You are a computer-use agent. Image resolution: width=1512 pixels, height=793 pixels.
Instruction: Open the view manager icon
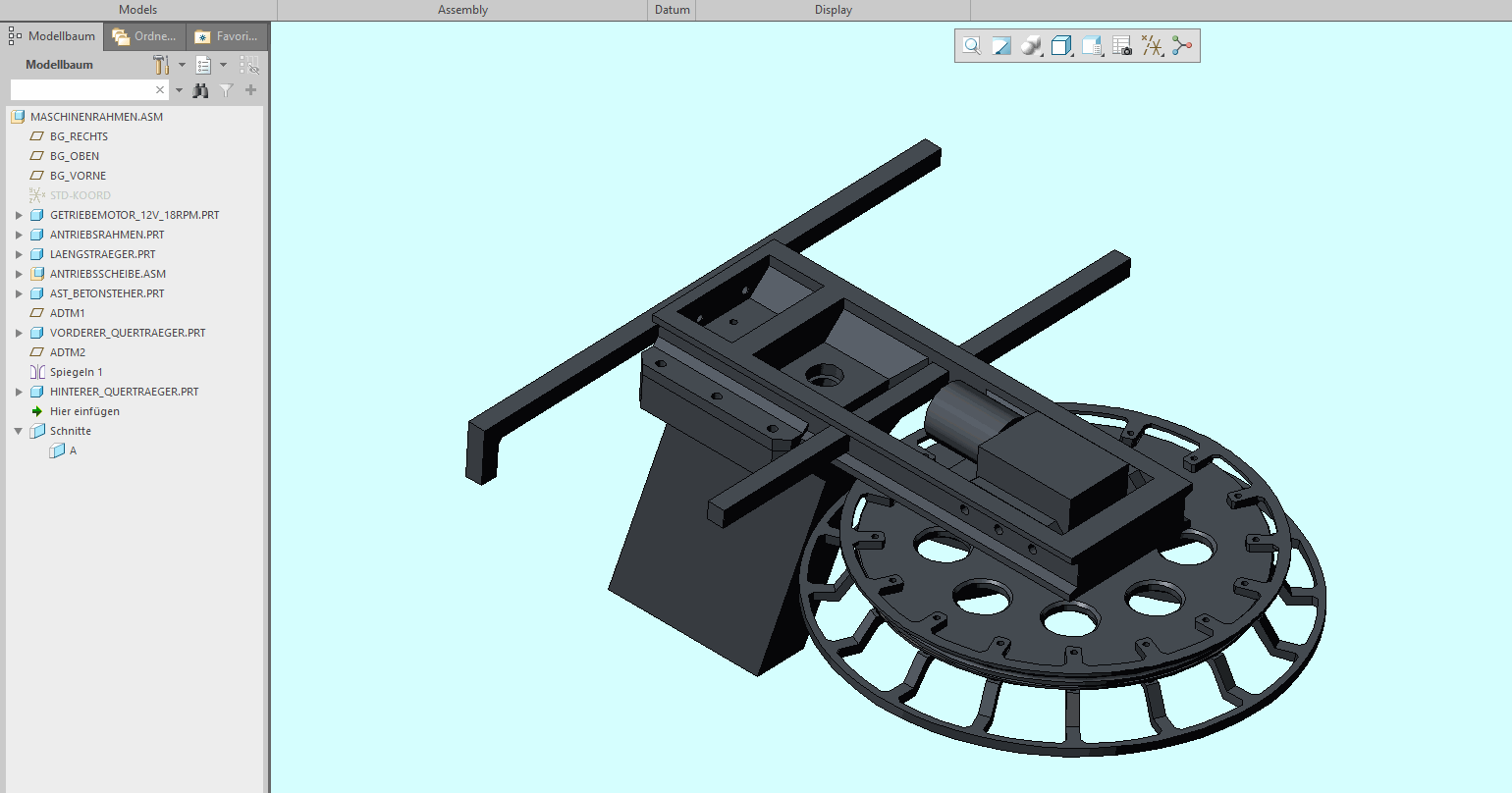coord(1091,46)
